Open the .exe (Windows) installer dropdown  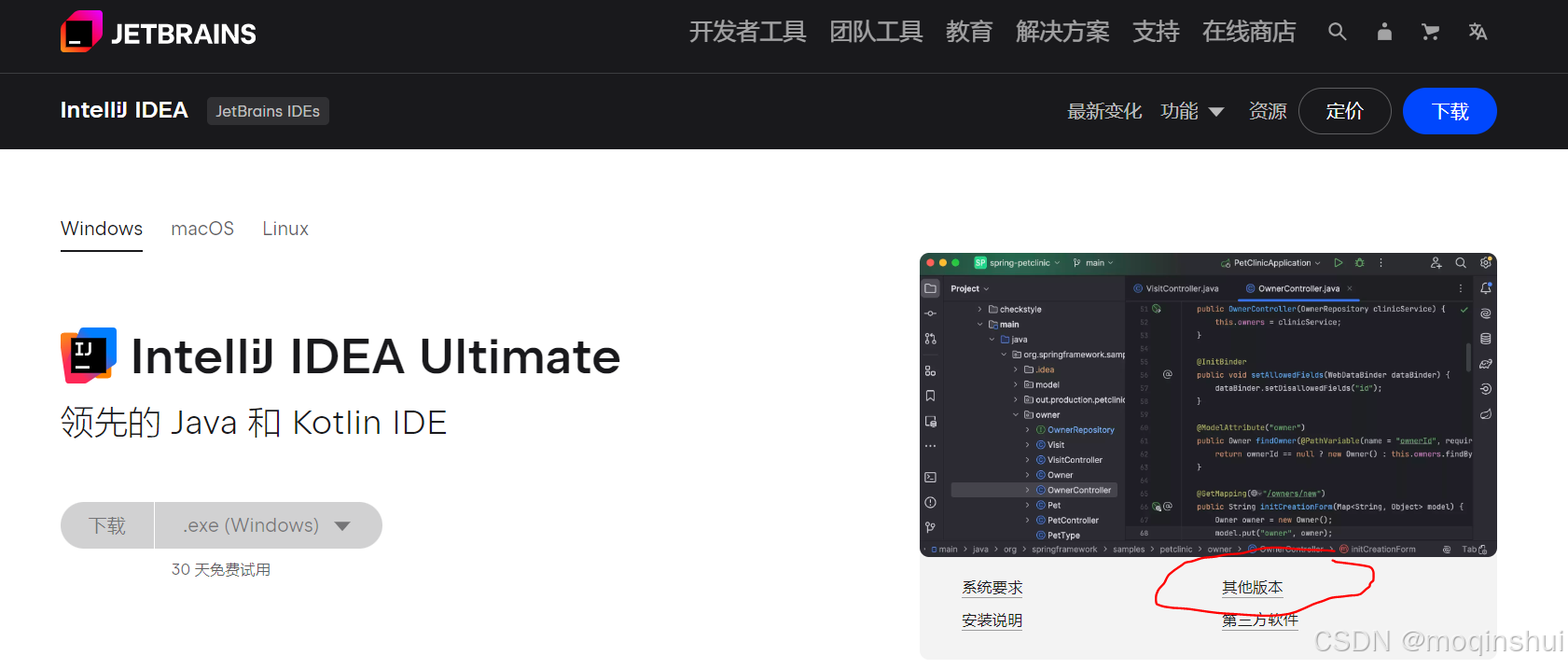(x=268, y=525)
